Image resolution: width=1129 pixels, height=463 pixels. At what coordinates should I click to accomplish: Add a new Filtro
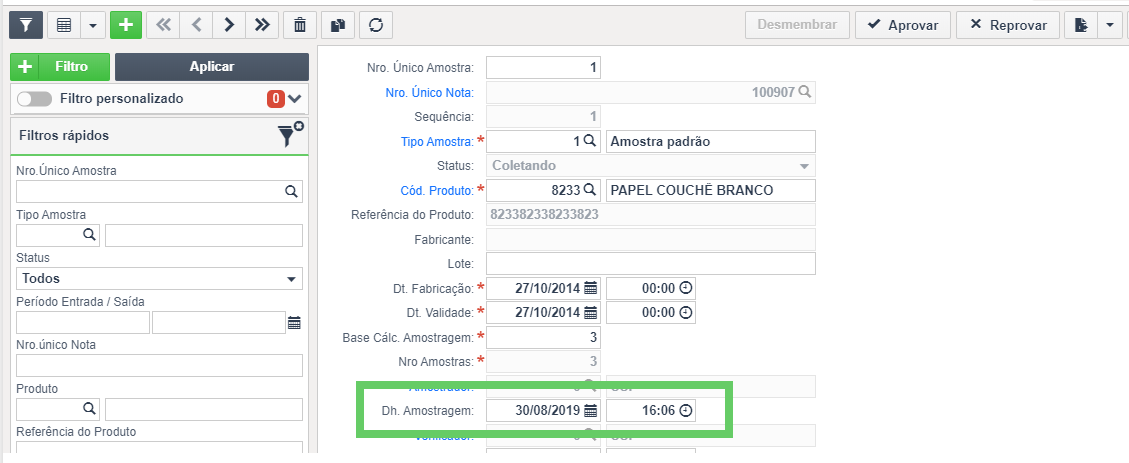click(x=60, y=67)
